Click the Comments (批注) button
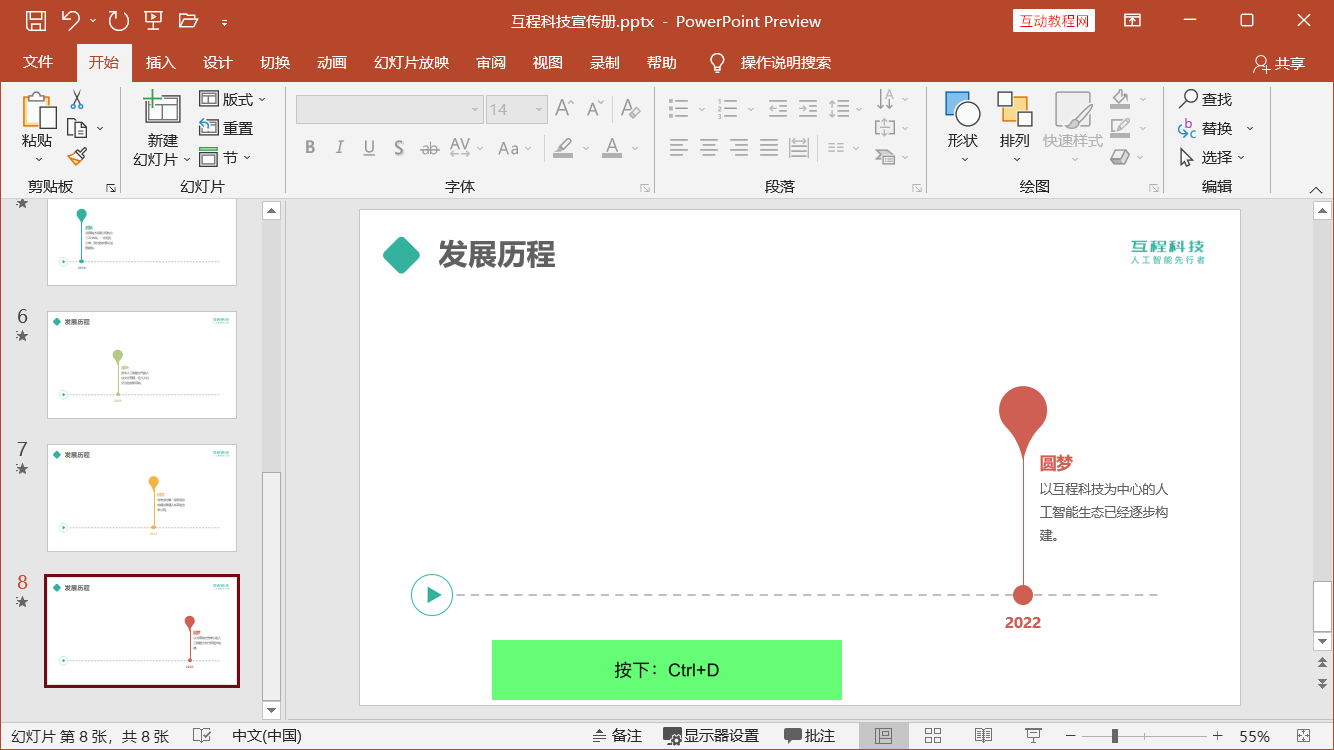 tap(810, 736)
